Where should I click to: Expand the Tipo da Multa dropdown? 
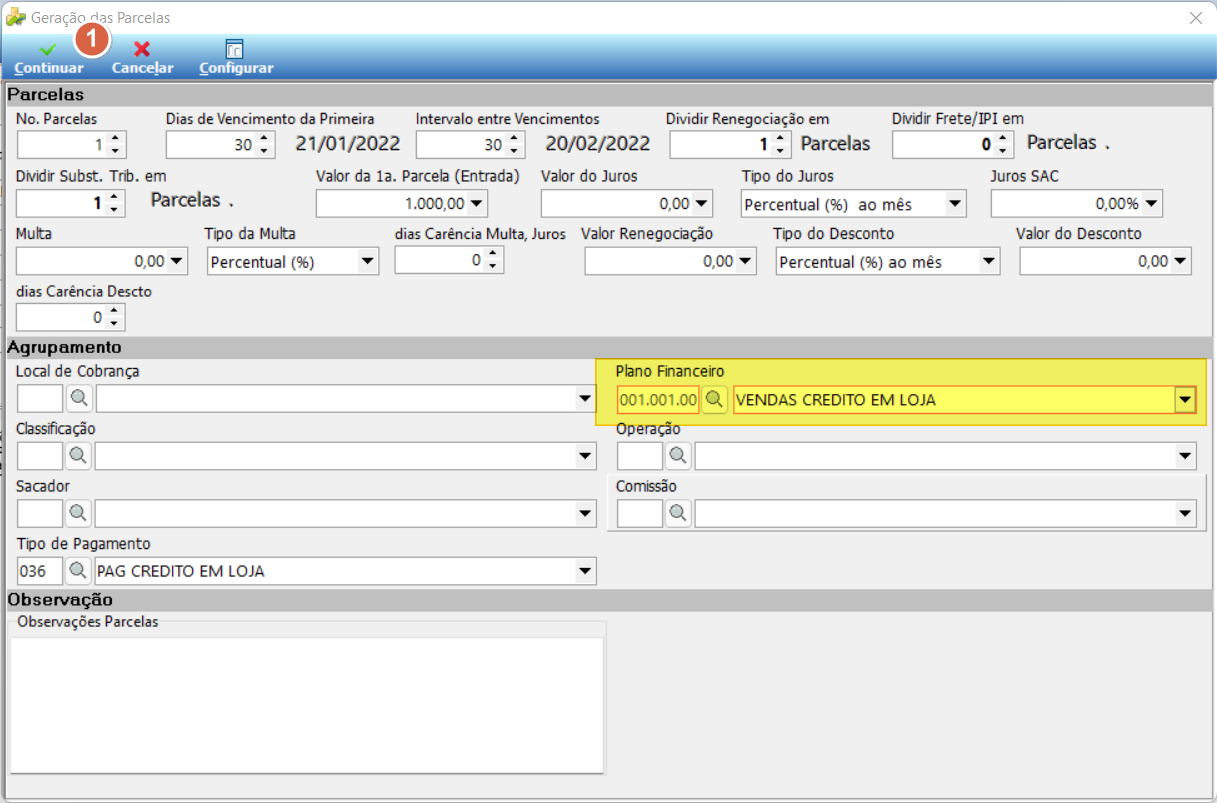(369, 261)
